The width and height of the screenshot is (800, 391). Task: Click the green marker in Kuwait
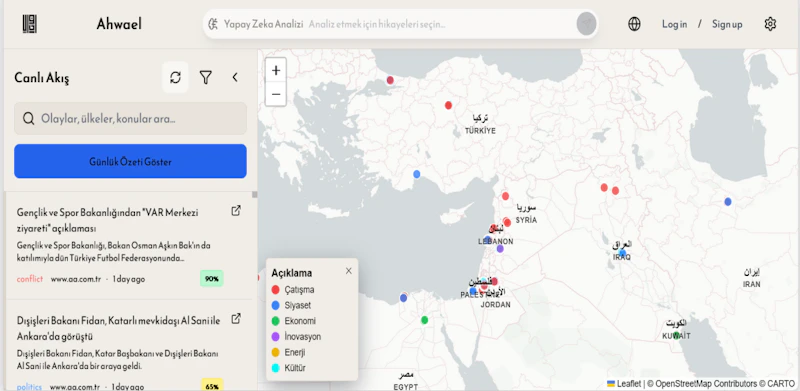[677, 335]
